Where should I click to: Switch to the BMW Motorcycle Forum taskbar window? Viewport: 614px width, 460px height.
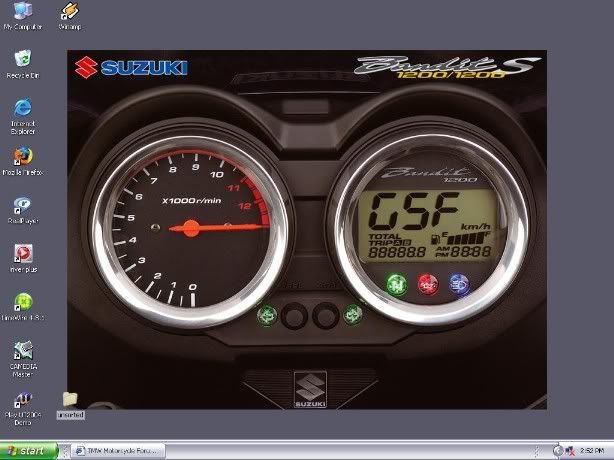pyautogui.click(x=119, y=451)
